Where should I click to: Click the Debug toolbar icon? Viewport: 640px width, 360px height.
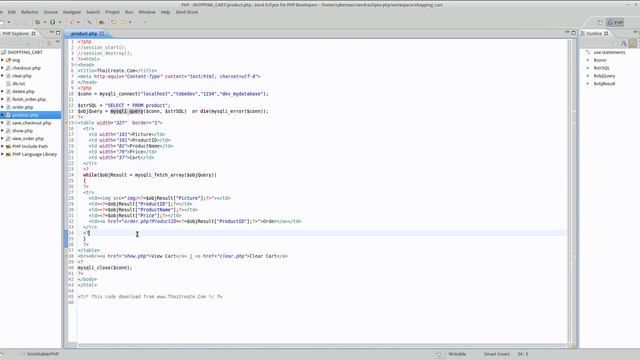(38, 22)
